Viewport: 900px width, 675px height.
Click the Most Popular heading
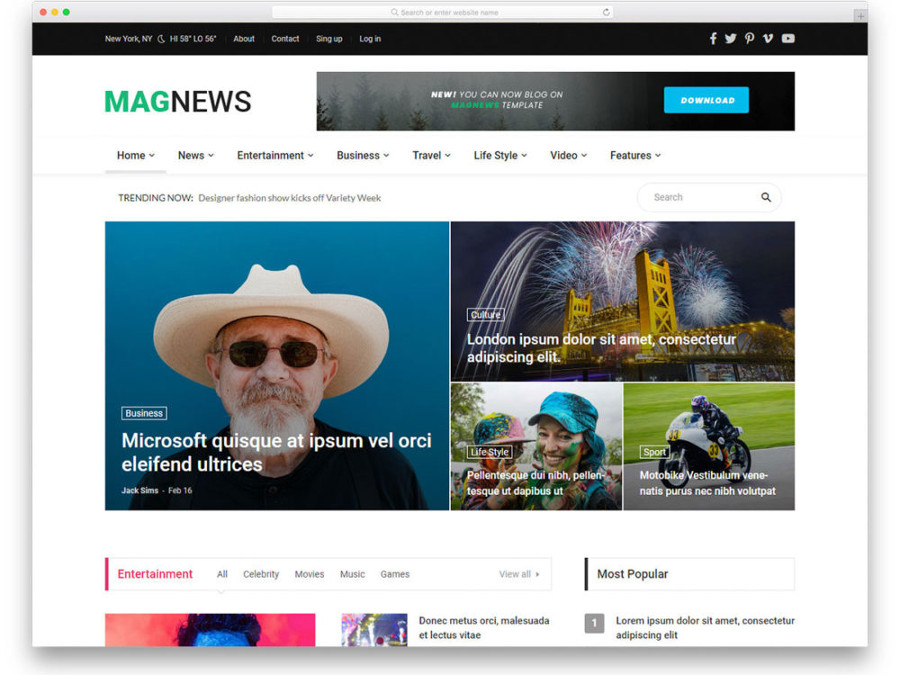[633, 574]
